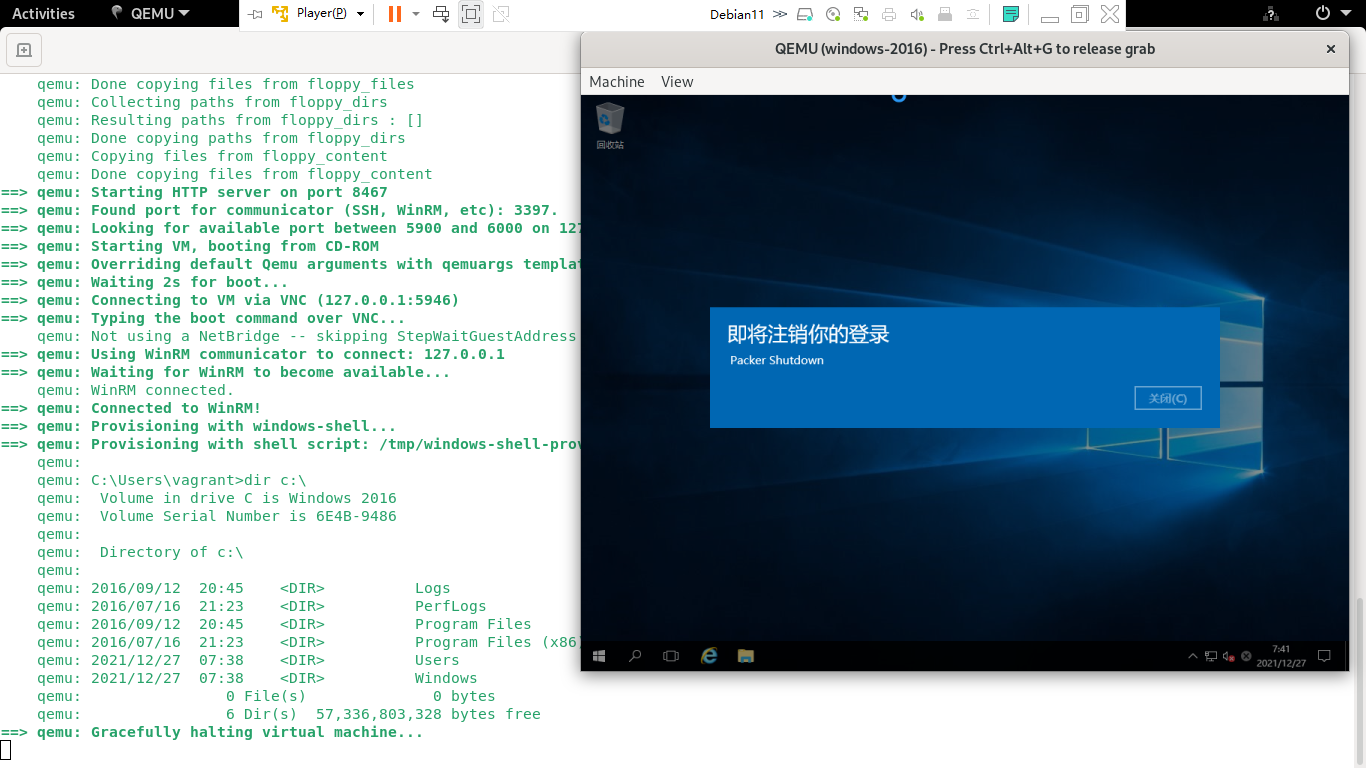Expand hidden icons arrow in the system tray
The height and width of the screenshot is (768, 1366).
[1193, 655]
